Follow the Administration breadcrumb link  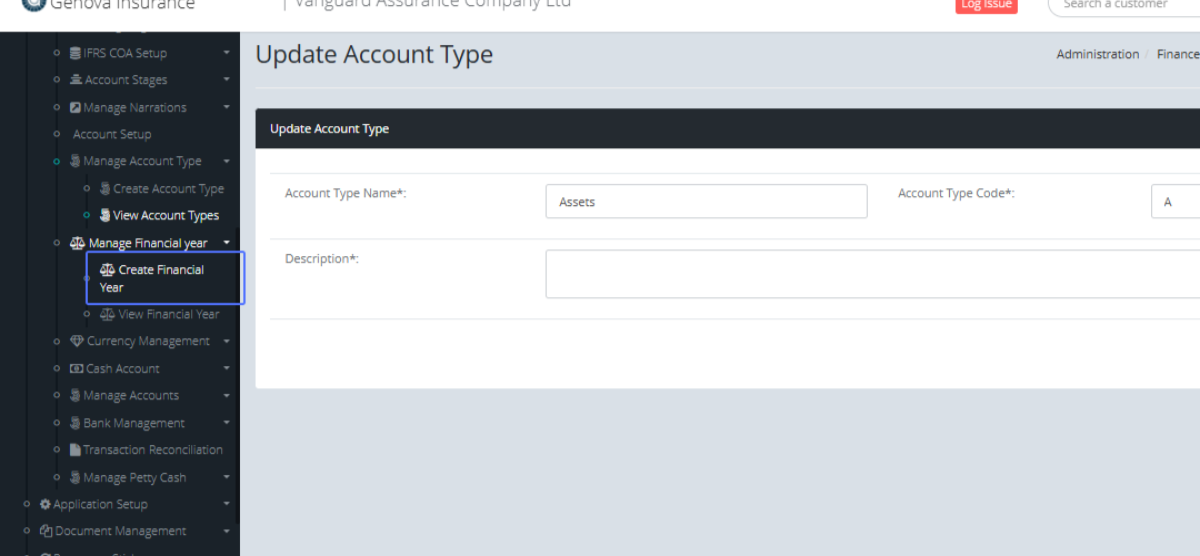click(1097, 55)
